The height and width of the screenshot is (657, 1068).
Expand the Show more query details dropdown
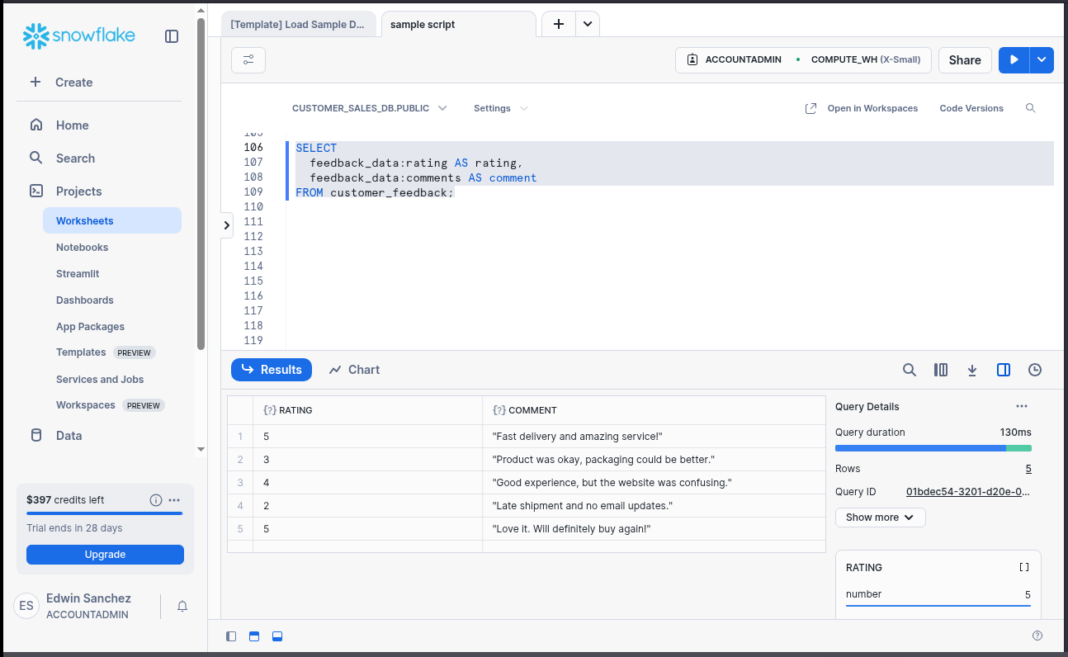879,517
